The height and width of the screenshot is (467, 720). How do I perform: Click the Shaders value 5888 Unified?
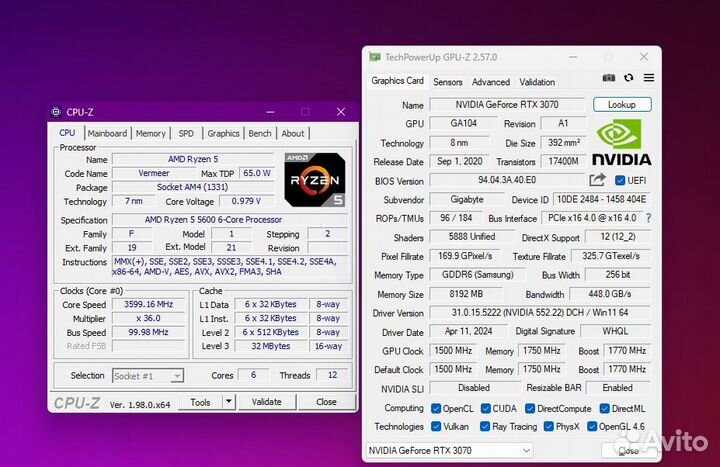click(472, 237)
